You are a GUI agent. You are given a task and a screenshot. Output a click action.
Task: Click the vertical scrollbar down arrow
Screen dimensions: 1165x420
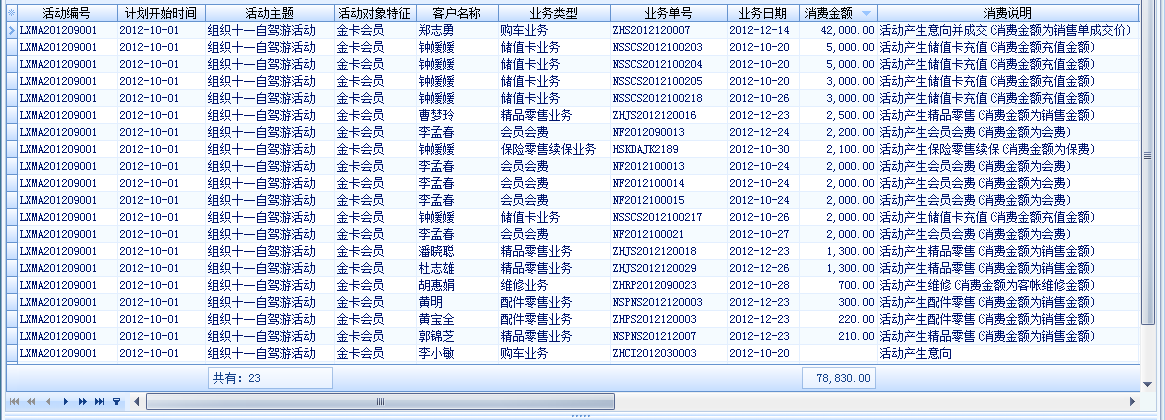(x=1148, y=384)
